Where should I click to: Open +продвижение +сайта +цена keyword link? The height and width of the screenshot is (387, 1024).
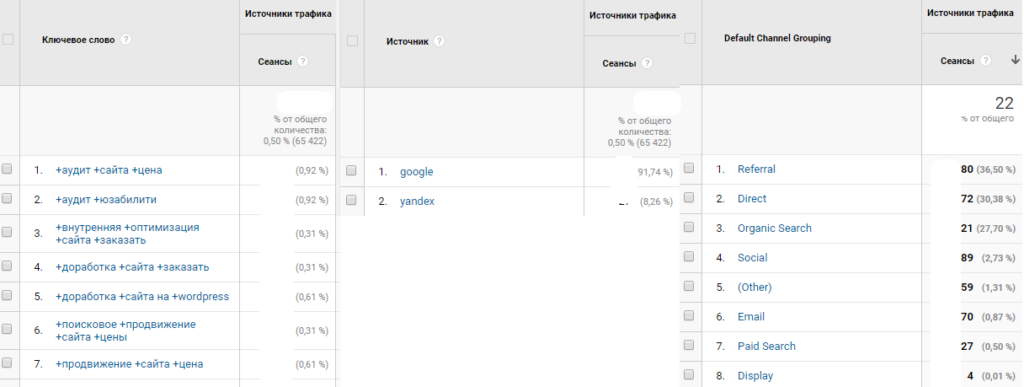pos(129,364)
